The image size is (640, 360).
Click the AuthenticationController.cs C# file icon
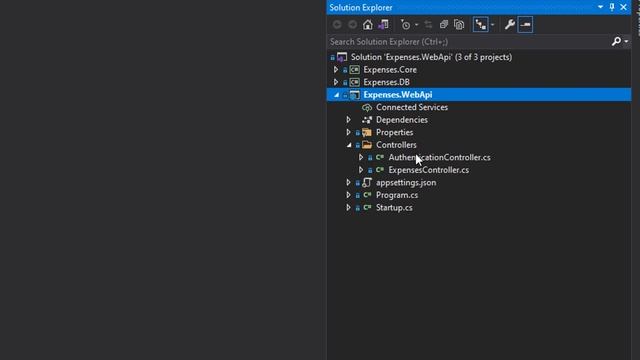pos(380,158)
